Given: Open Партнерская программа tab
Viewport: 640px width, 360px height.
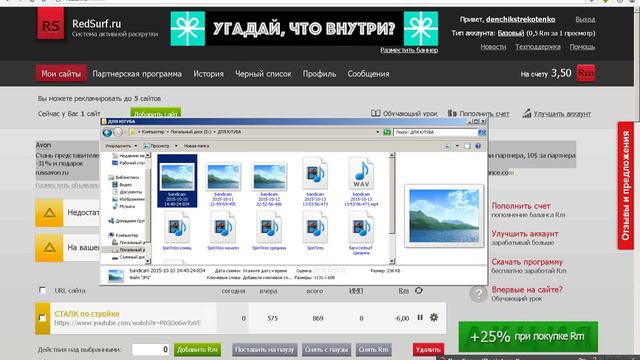Looking at the screenshot, I should coord(137,74).
